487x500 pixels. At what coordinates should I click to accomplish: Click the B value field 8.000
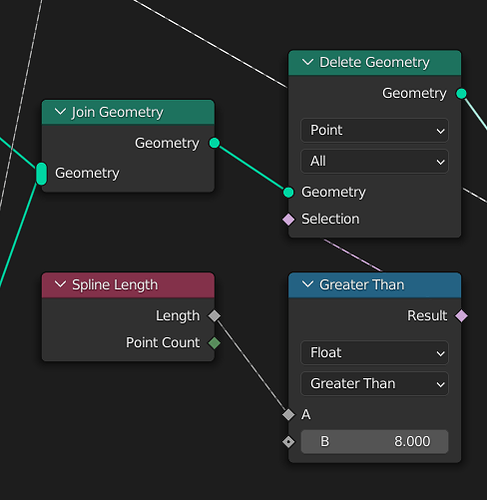(374, 442)
